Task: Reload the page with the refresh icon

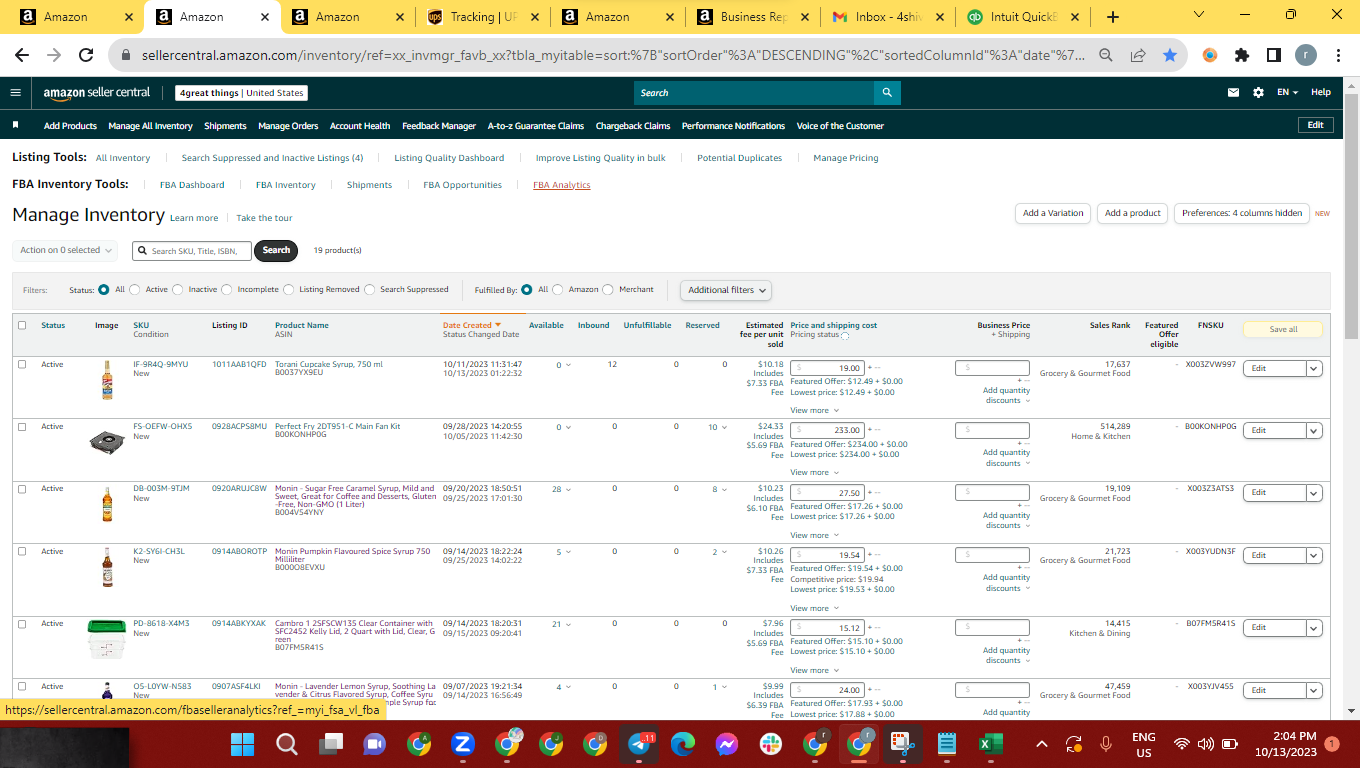Action: [x=86, y=56]
